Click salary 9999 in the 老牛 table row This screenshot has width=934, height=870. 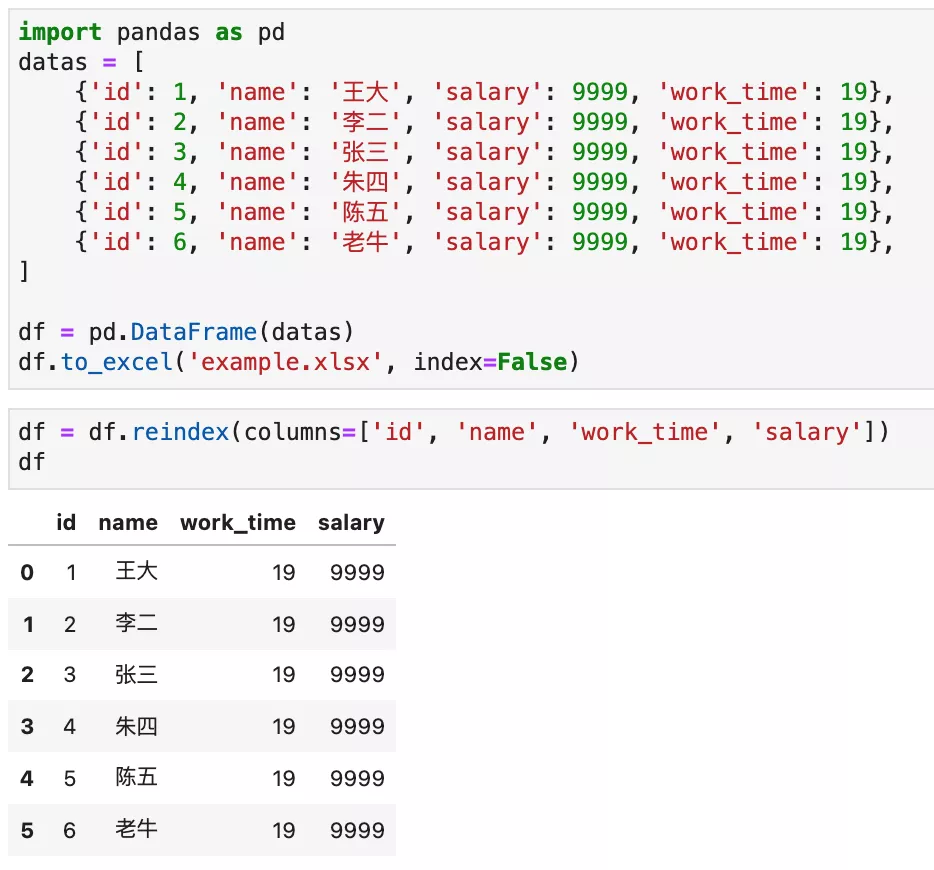tap(357, 830)
